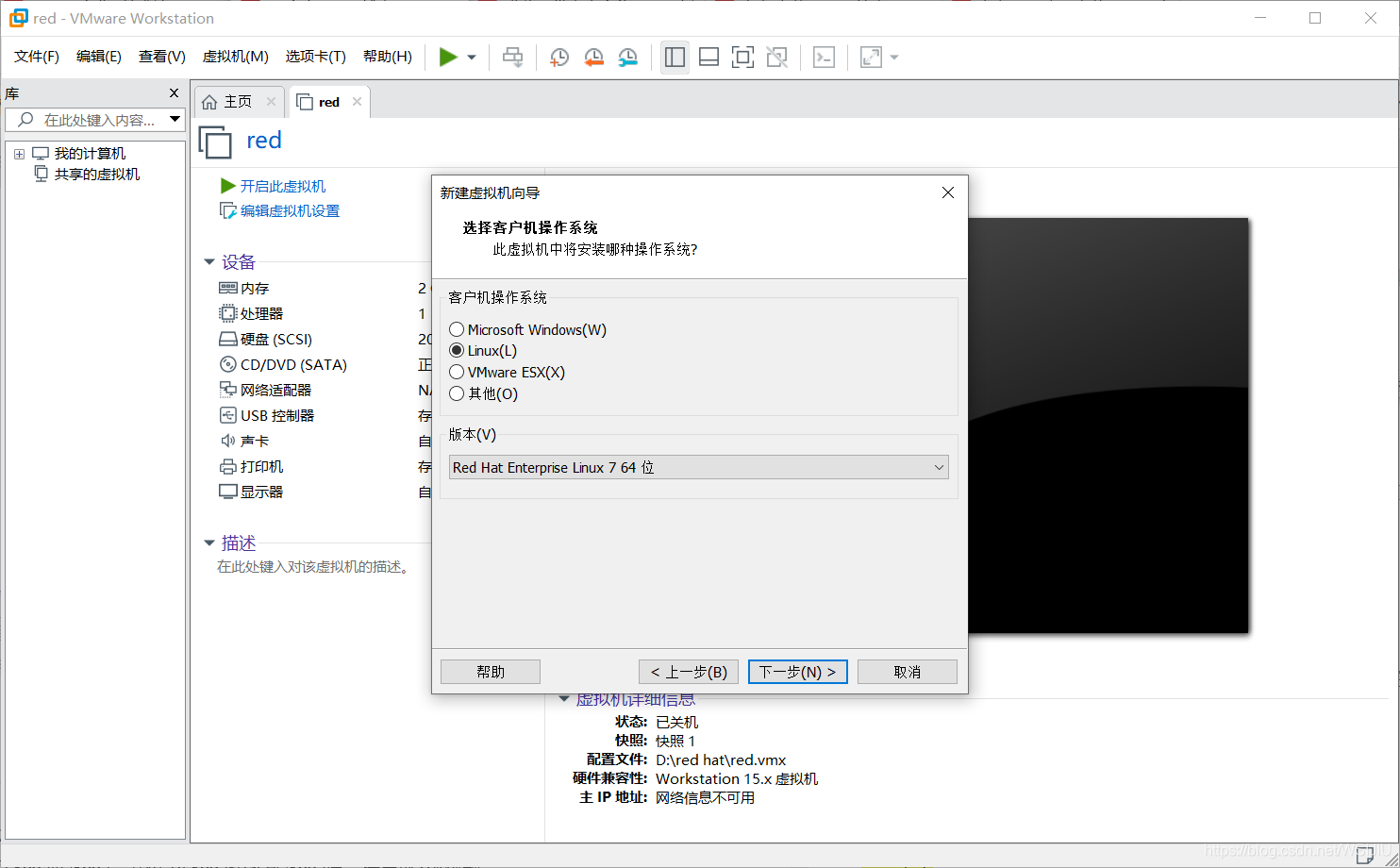The image size is (1400, 868).
Task: Collapse the 描述 section
Action: coord(209,543)
